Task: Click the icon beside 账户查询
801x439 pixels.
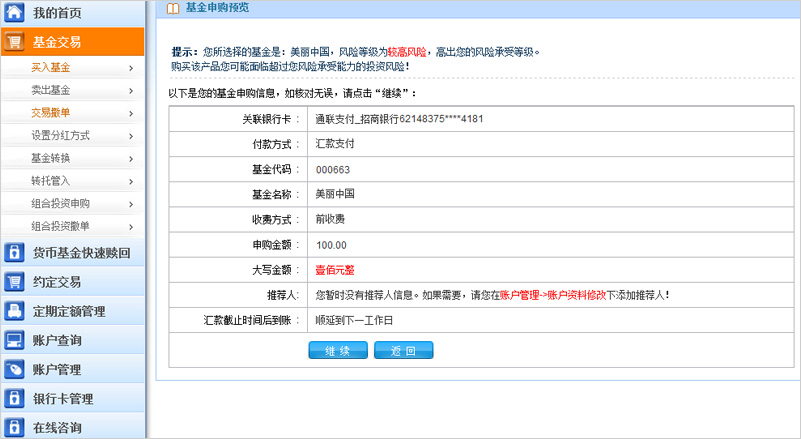Action: point(15,340)
